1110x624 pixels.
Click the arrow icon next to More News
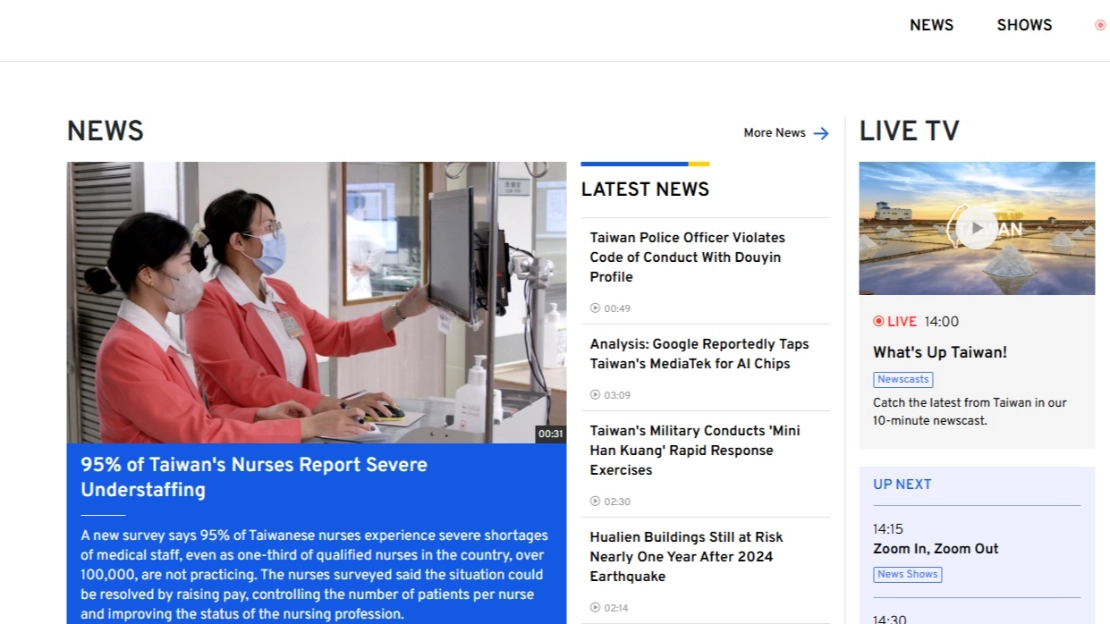click(x=820, y=132)
